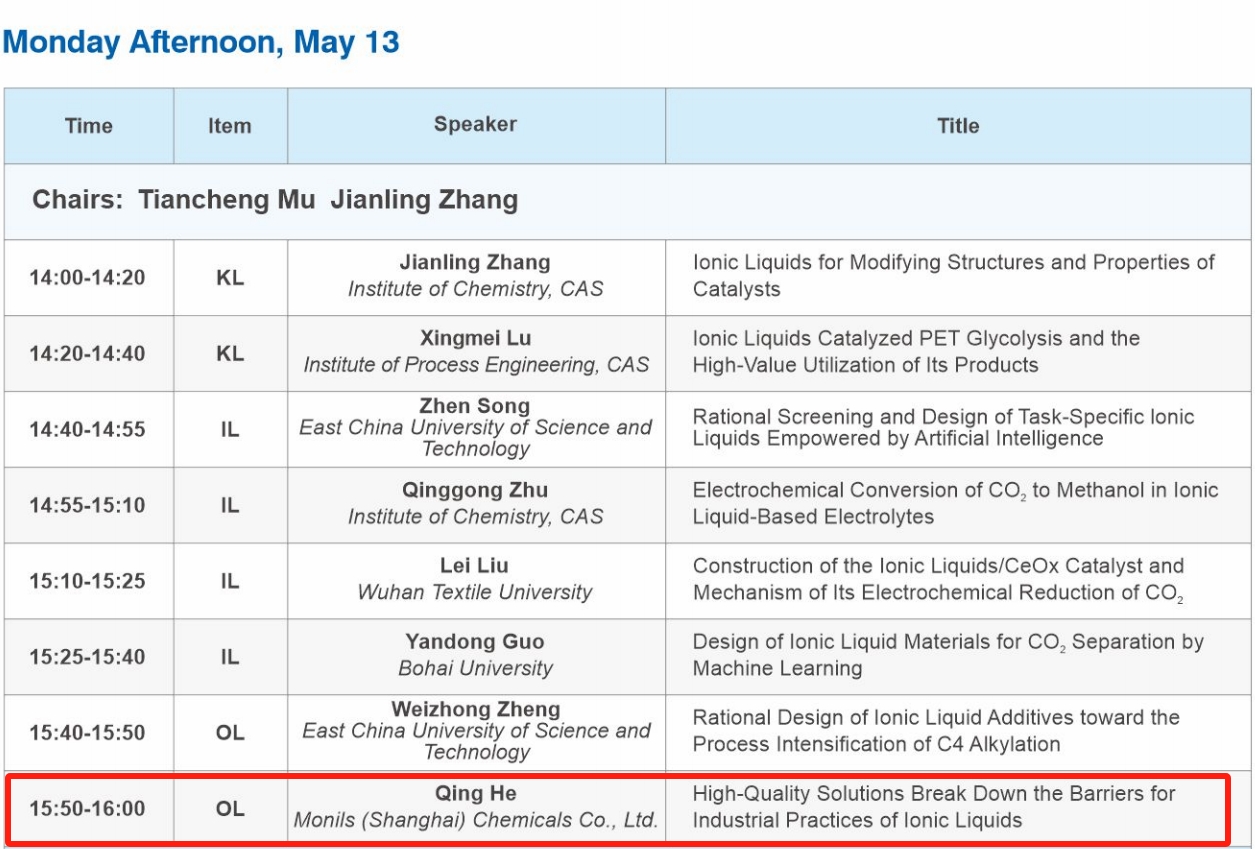Open the C4 Alkylation talk title
The height and width of the screenshot is (849, 1255).
[935, 731]
